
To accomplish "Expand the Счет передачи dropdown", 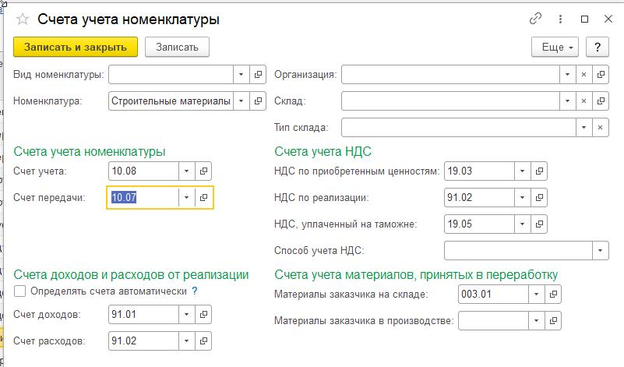I will 187,197.
